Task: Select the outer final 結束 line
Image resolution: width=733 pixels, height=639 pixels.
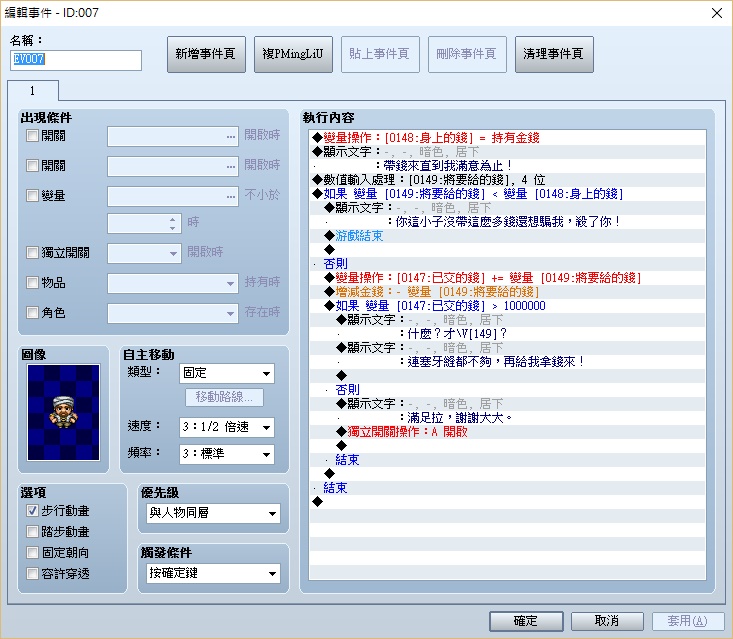Action: coord(508,488)
